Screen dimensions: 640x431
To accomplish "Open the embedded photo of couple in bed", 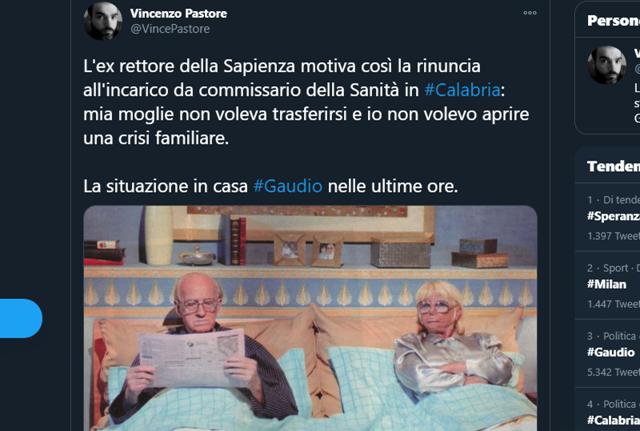I will click(x=310, y=318).
